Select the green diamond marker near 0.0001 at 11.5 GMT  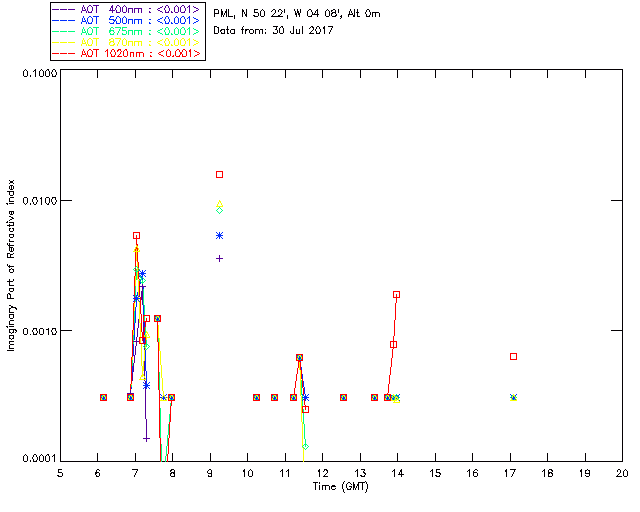305,447
